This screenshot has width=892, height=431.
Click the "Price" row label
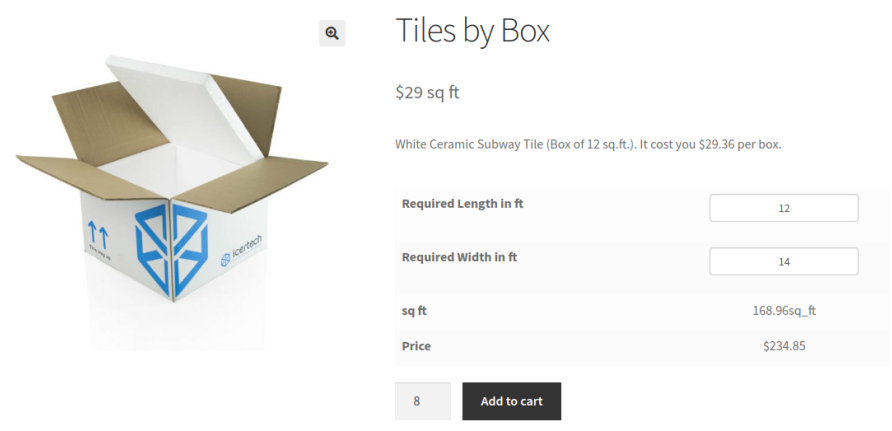pos(416,346)
